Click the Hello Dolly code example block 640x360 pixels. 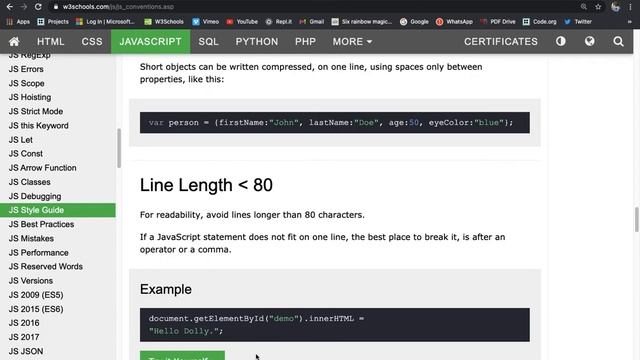[x=335, y=325]
